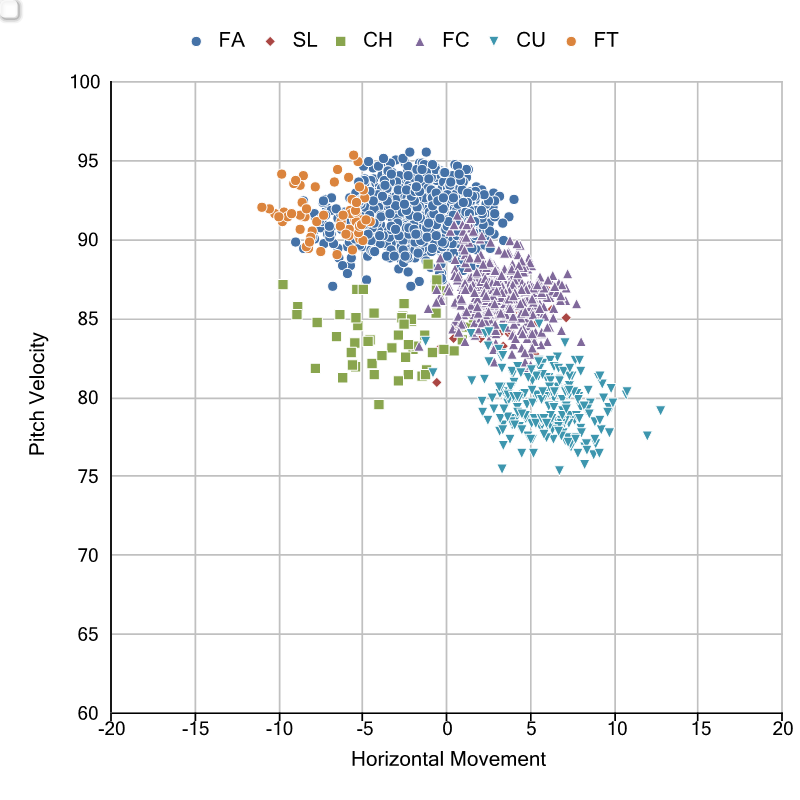
Task: Click the rightmost teal triangle data point
Action: [660, 410]
